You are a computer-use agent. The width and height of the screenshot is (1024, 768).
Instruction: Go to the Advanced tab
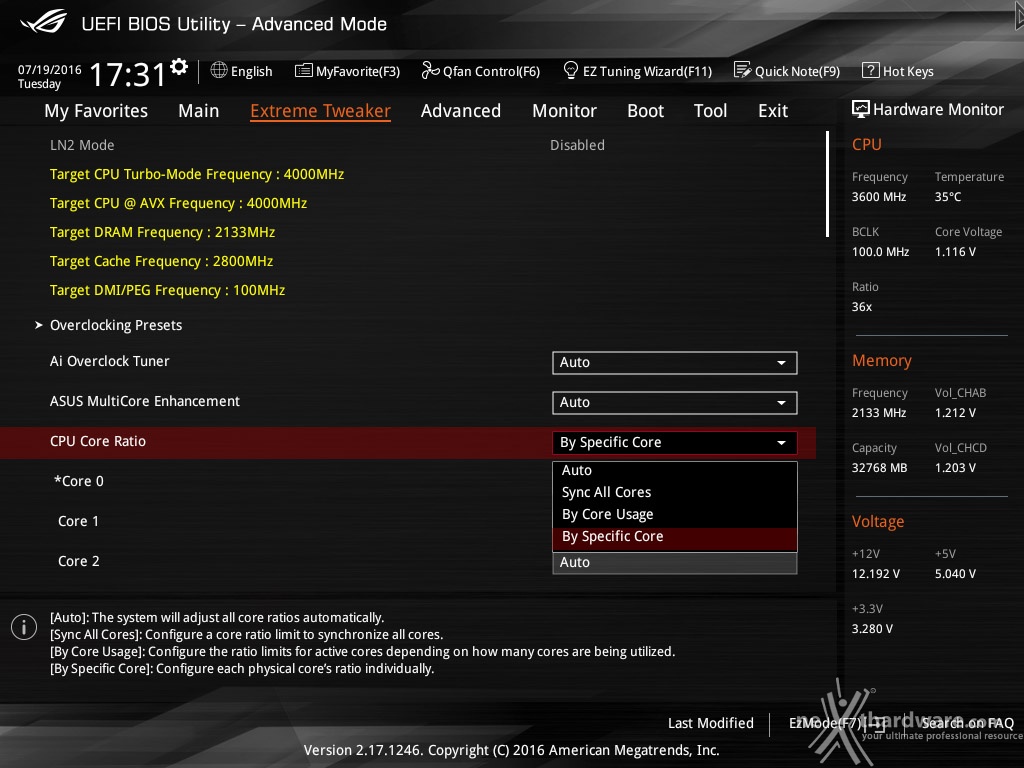[x=461, y=111]
